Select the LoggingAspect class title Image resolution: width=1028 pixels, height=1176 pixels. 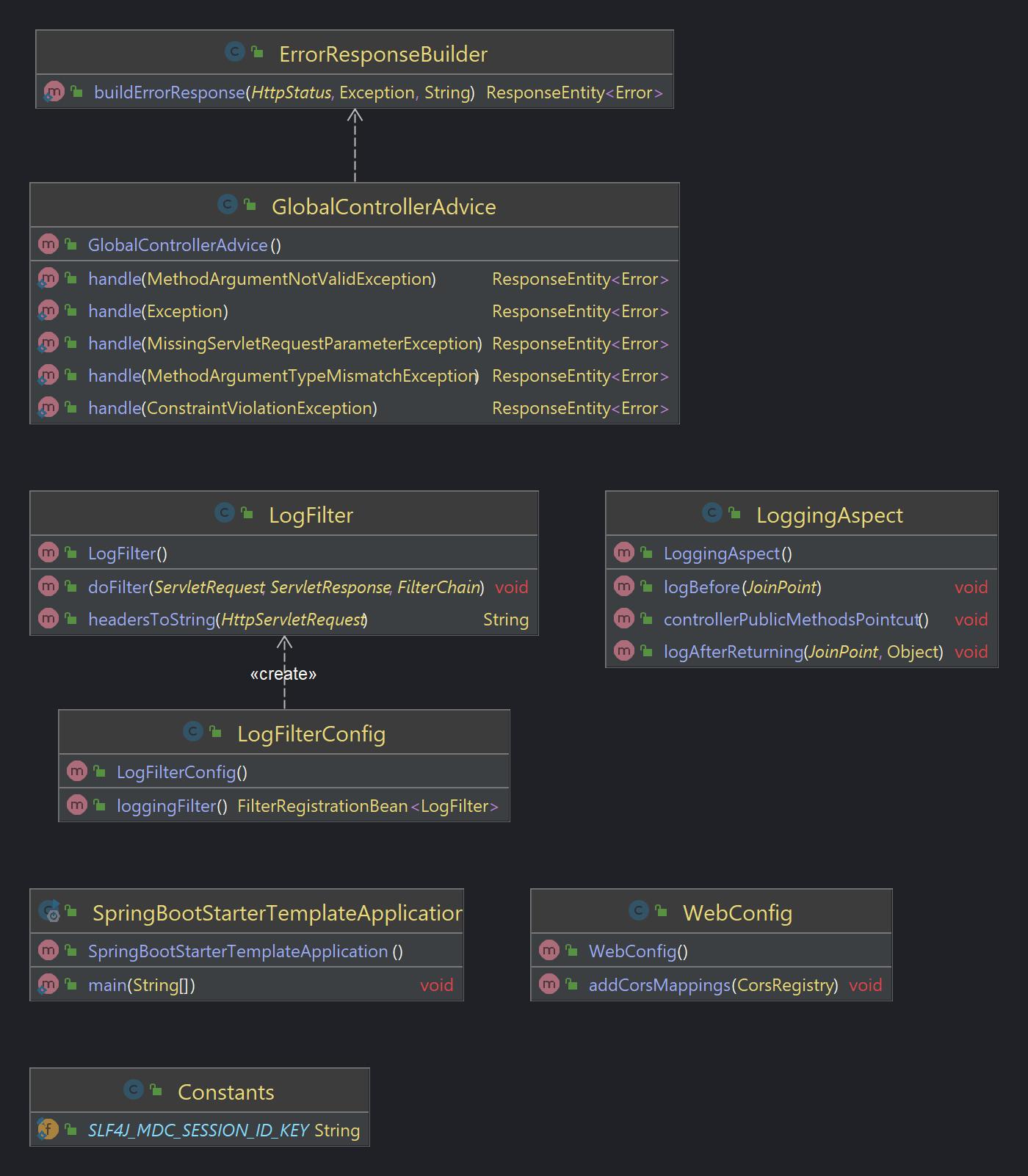pyautogui.click(x=830, y=515)
